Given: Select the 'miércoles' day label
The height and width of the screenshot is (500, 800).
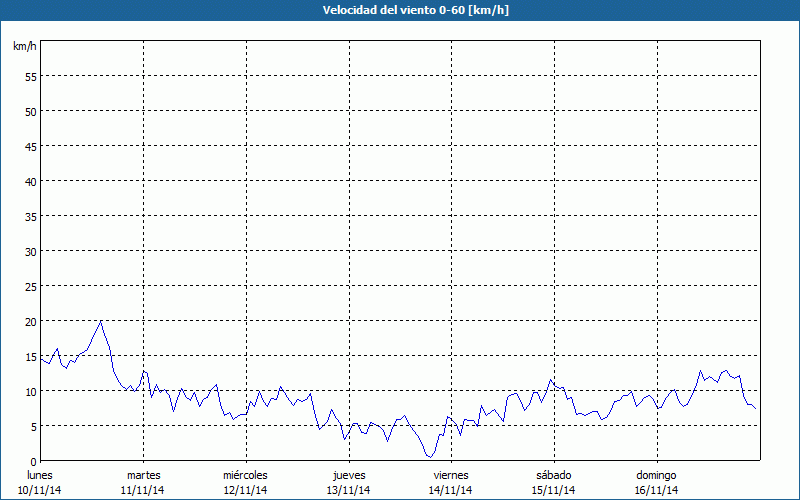Looking at the screenshot, I should (245, 475).
